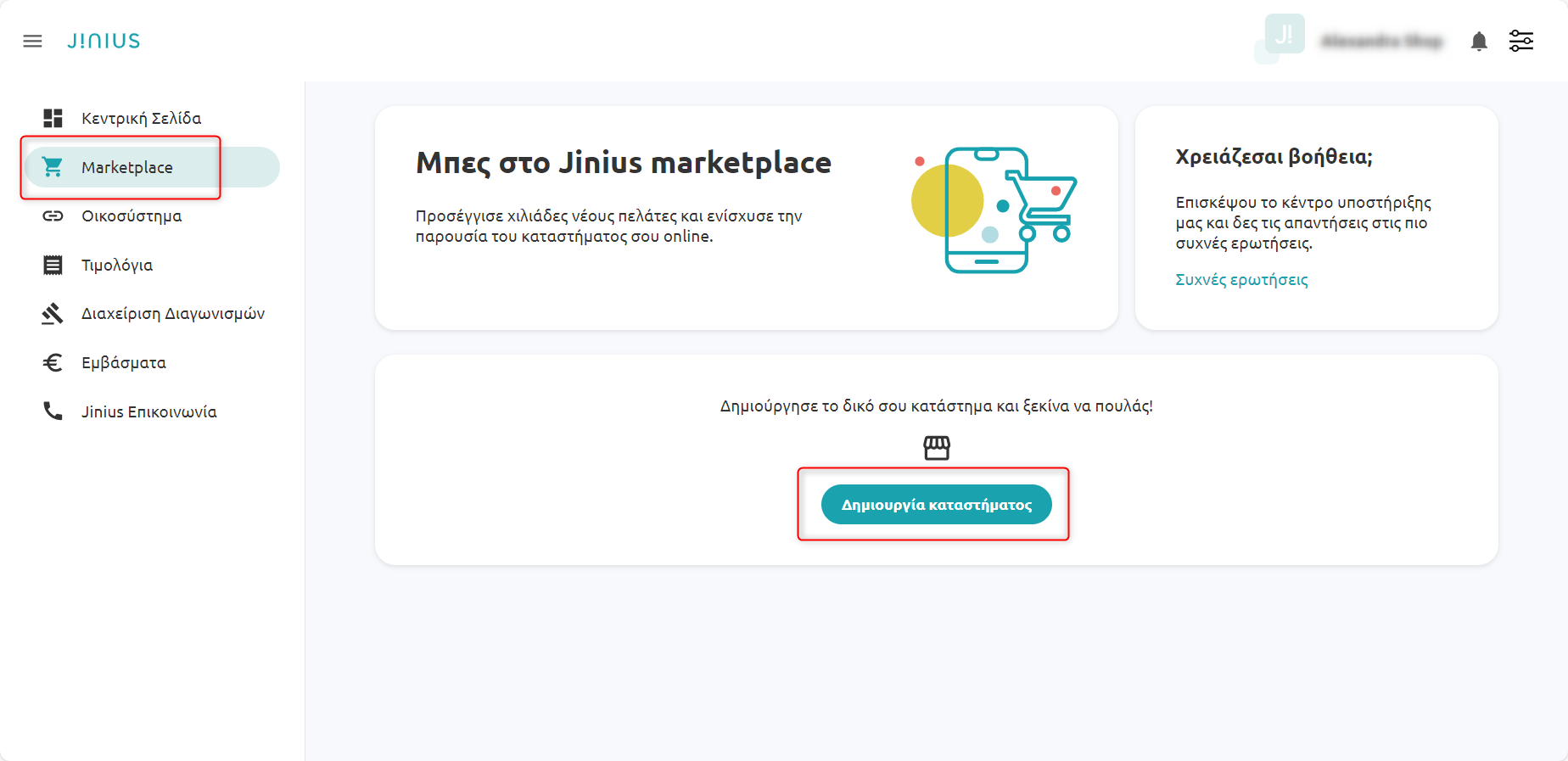1568x761 pixels.
Task: Open Οικοσύστημα from the sidebar
Action: [132, 216]
